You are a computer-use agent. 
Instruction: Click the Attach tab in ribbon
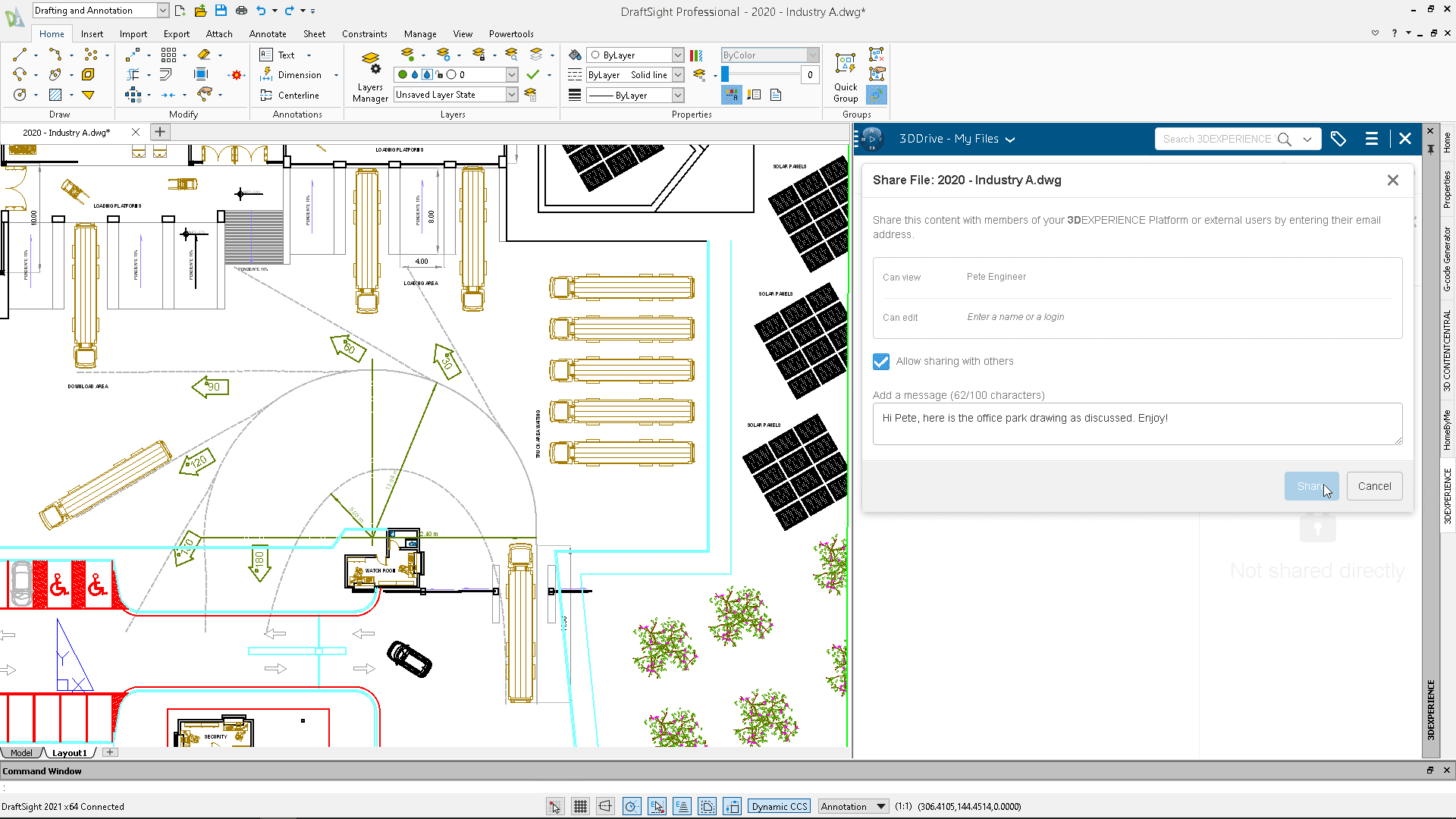(218, 34)
